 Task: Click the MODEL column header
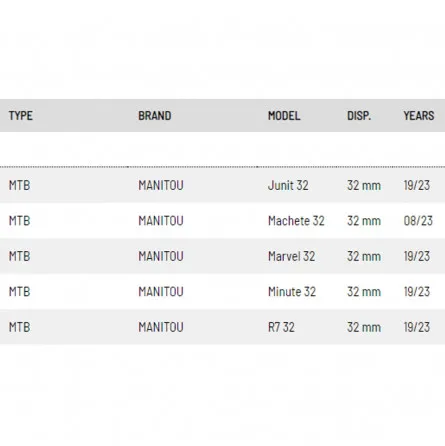point(284,116)
